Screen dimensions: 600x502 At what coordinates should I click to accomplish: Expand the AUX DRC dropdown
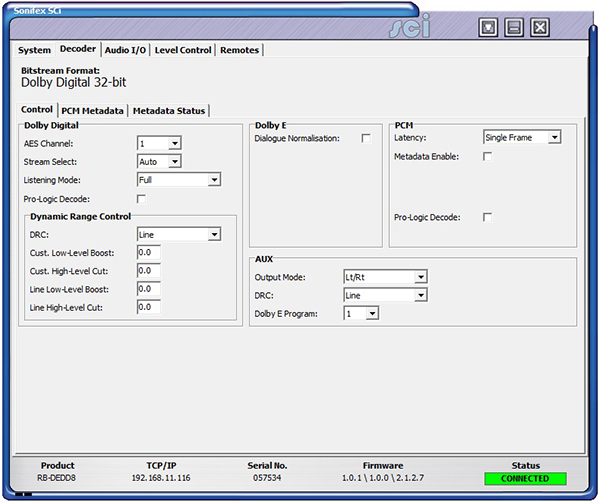pyautogui.click(x=385, y=295)
